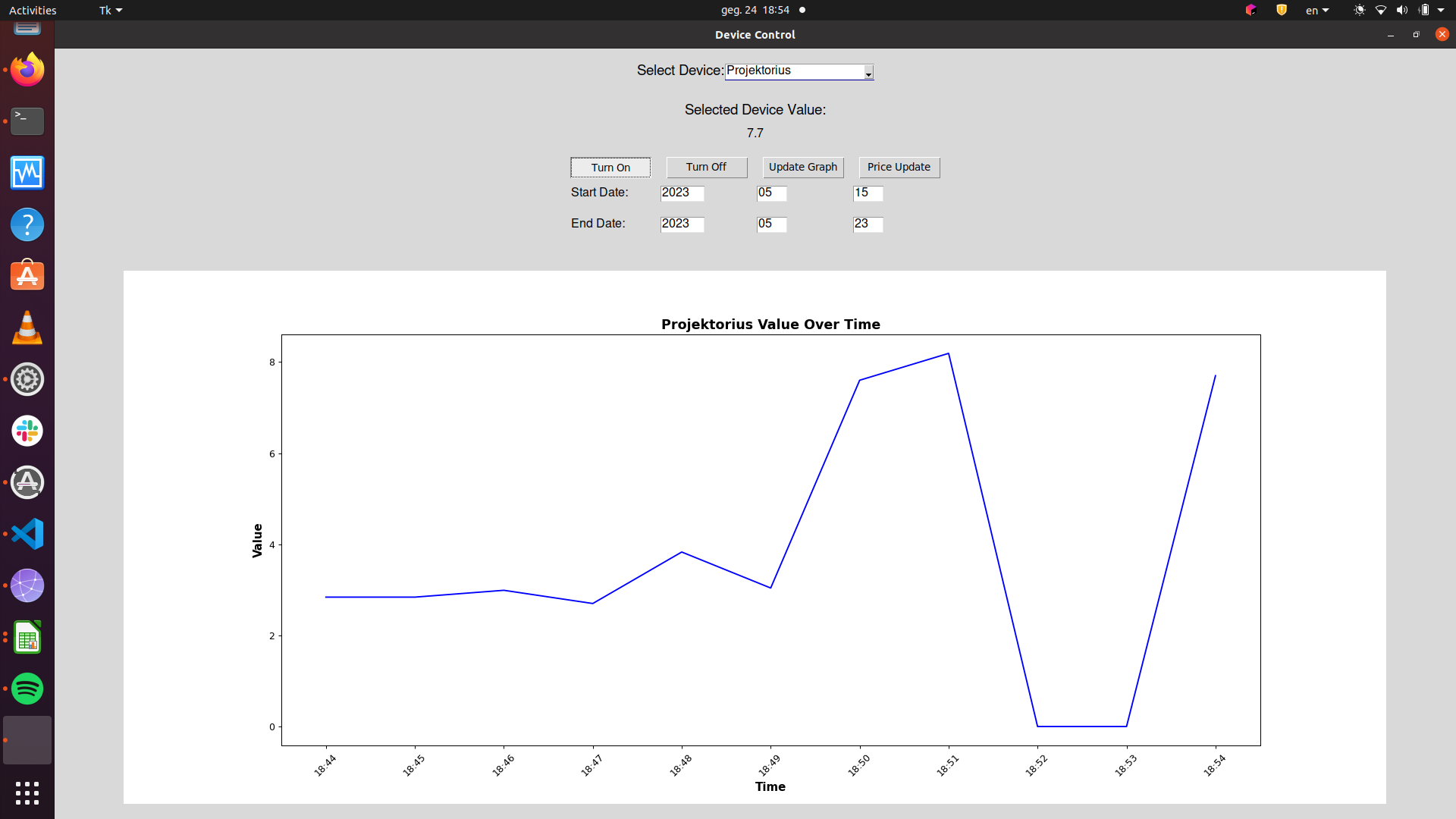Viewport: 1456px width, 819px height.
Task: Open the GNOME Web browser icon
Action: pos(27,585)
